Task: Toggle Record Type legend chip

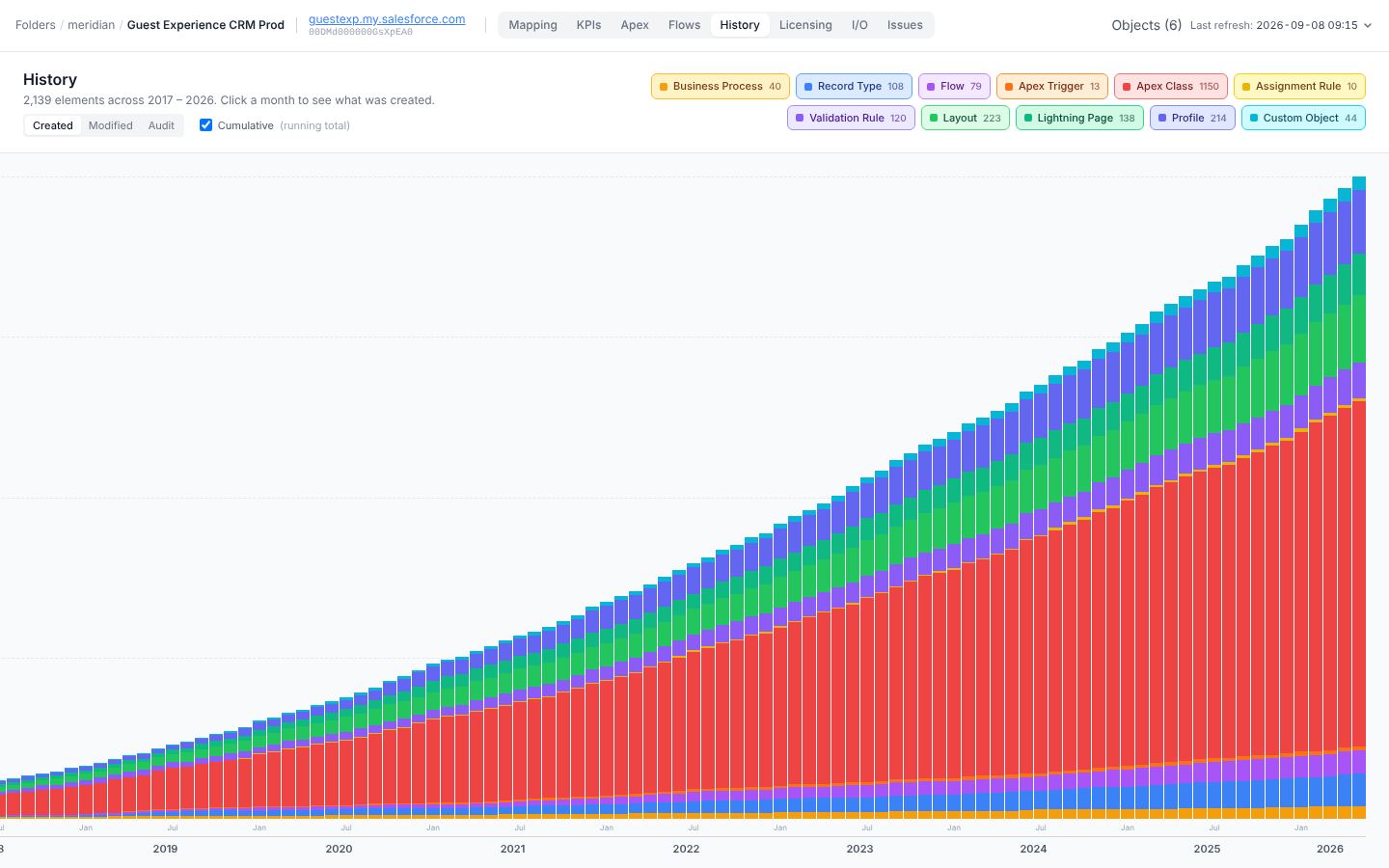Action: [x=854, y=86]
